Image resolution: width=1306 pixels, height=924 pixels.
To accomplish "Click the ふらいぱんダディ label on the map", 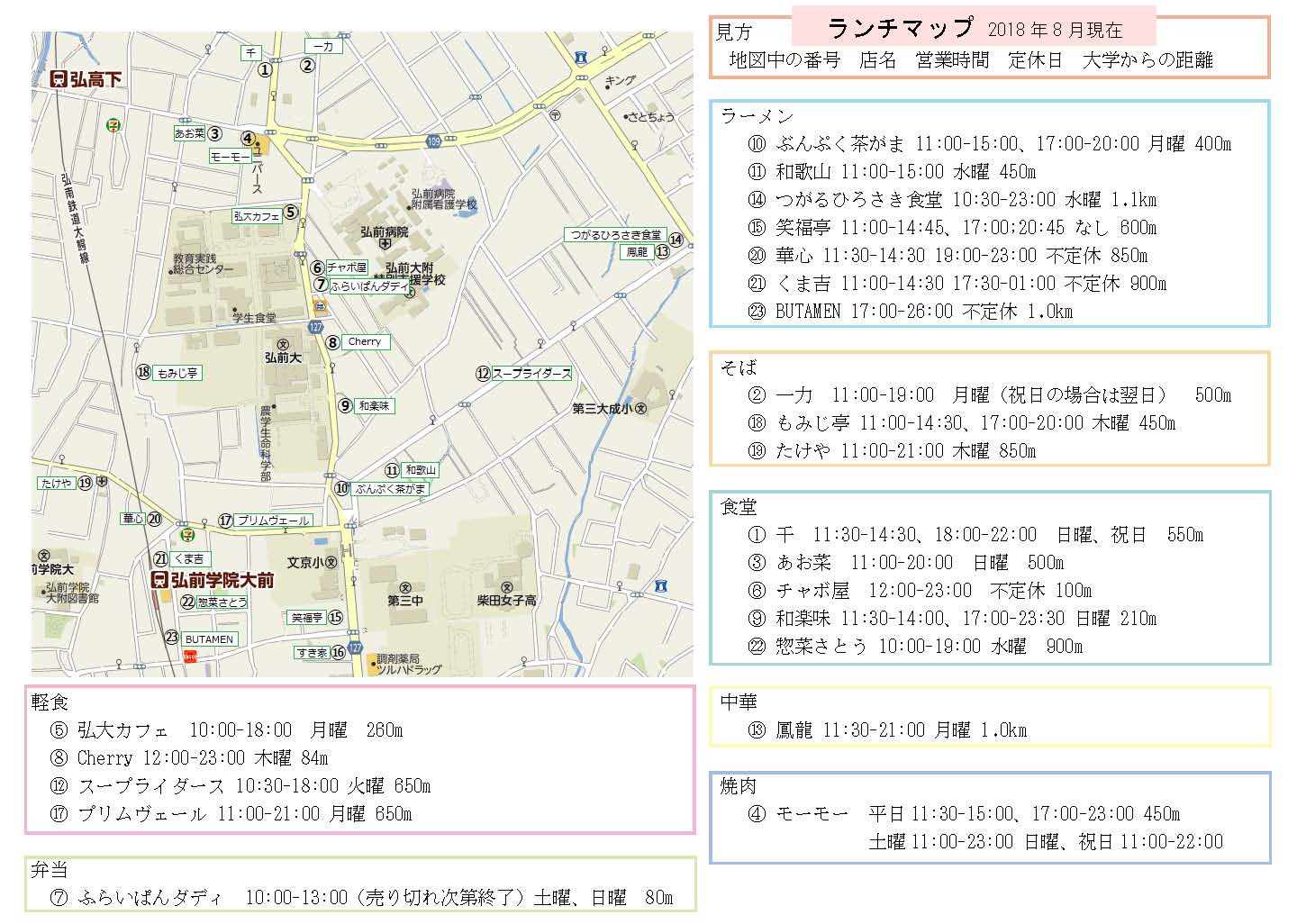I will coord(367,285).
